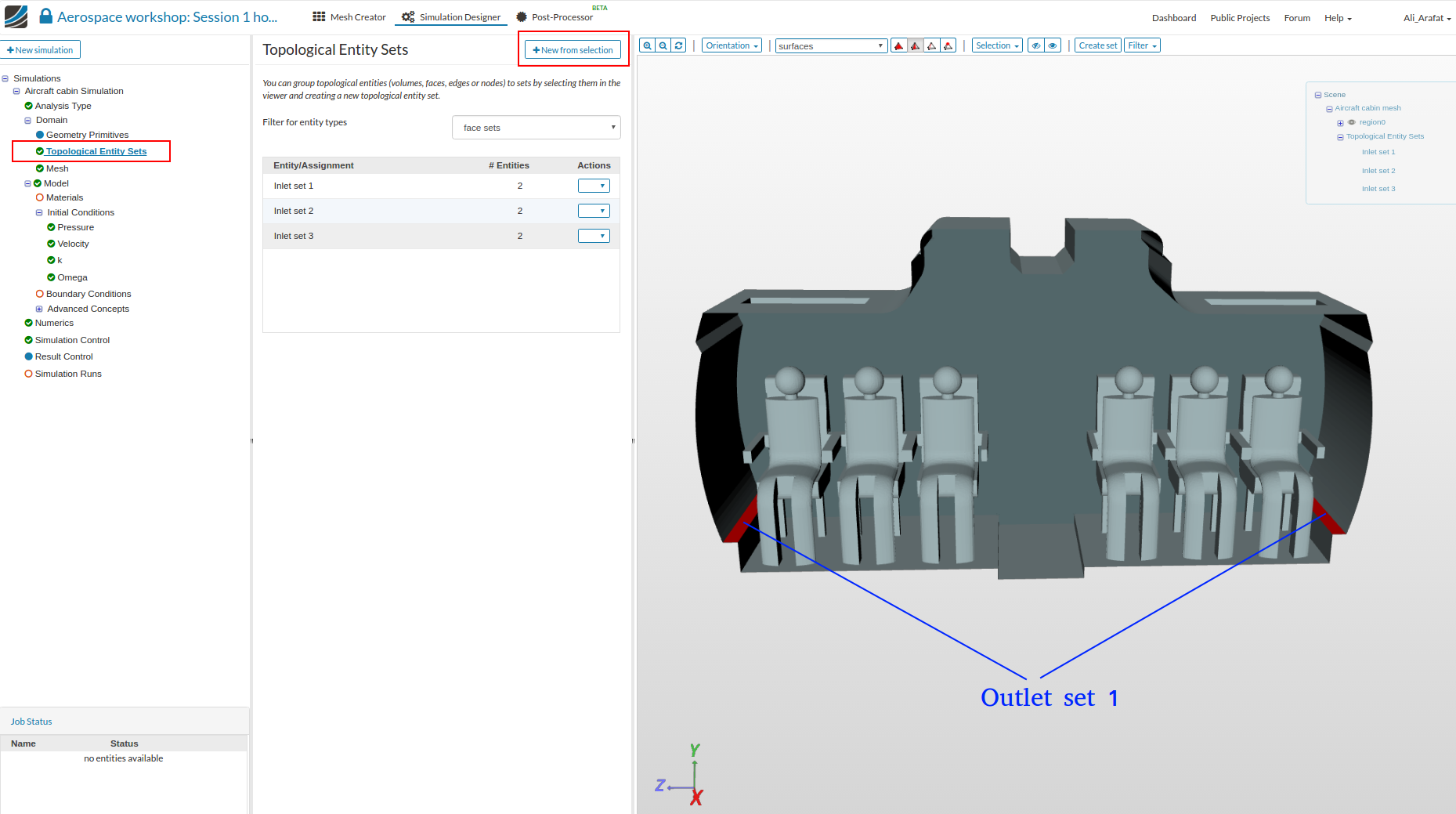
Task: Select Inlet set 2 in scene tree
Action: 1378,171
